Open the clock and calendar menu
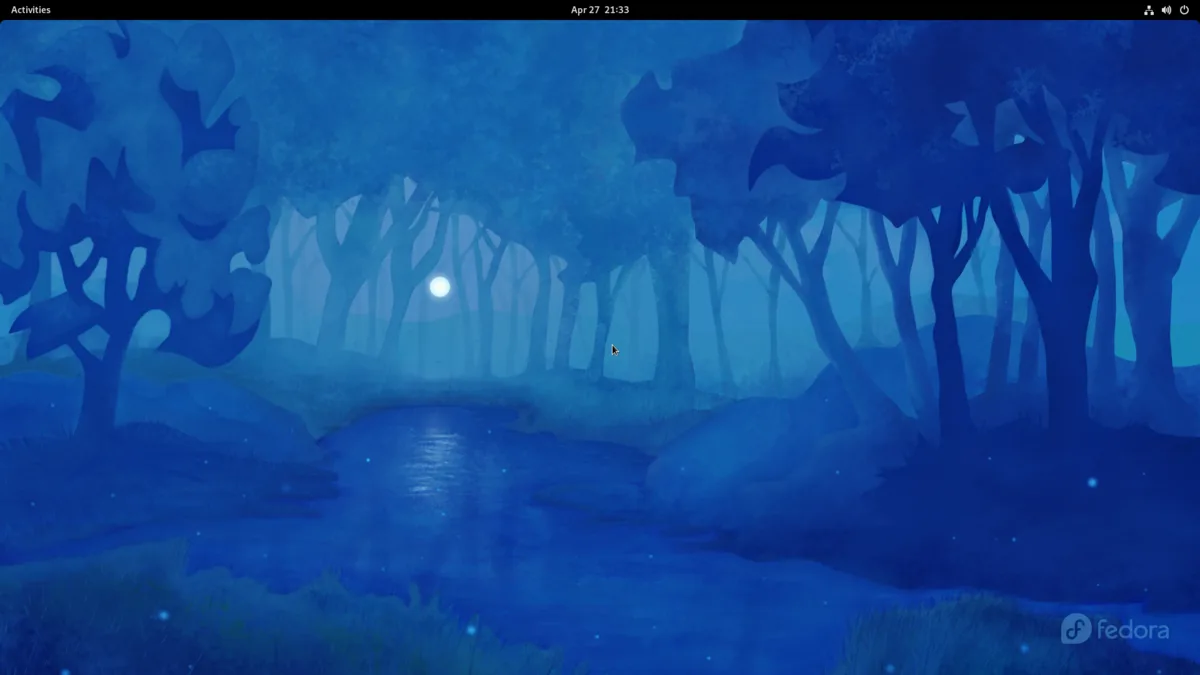Viewport: 1200px width, 675px height. point(599,10)
